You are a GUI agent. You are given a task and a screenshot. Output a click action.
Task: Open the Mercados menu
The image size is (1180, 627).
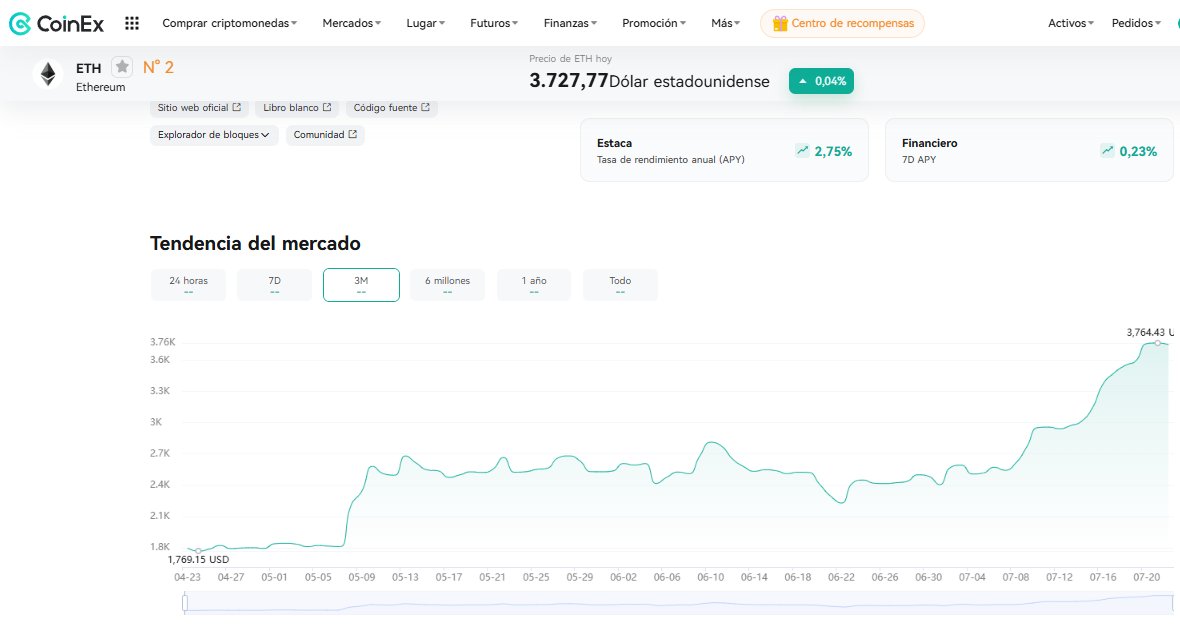tap(351, 22)
